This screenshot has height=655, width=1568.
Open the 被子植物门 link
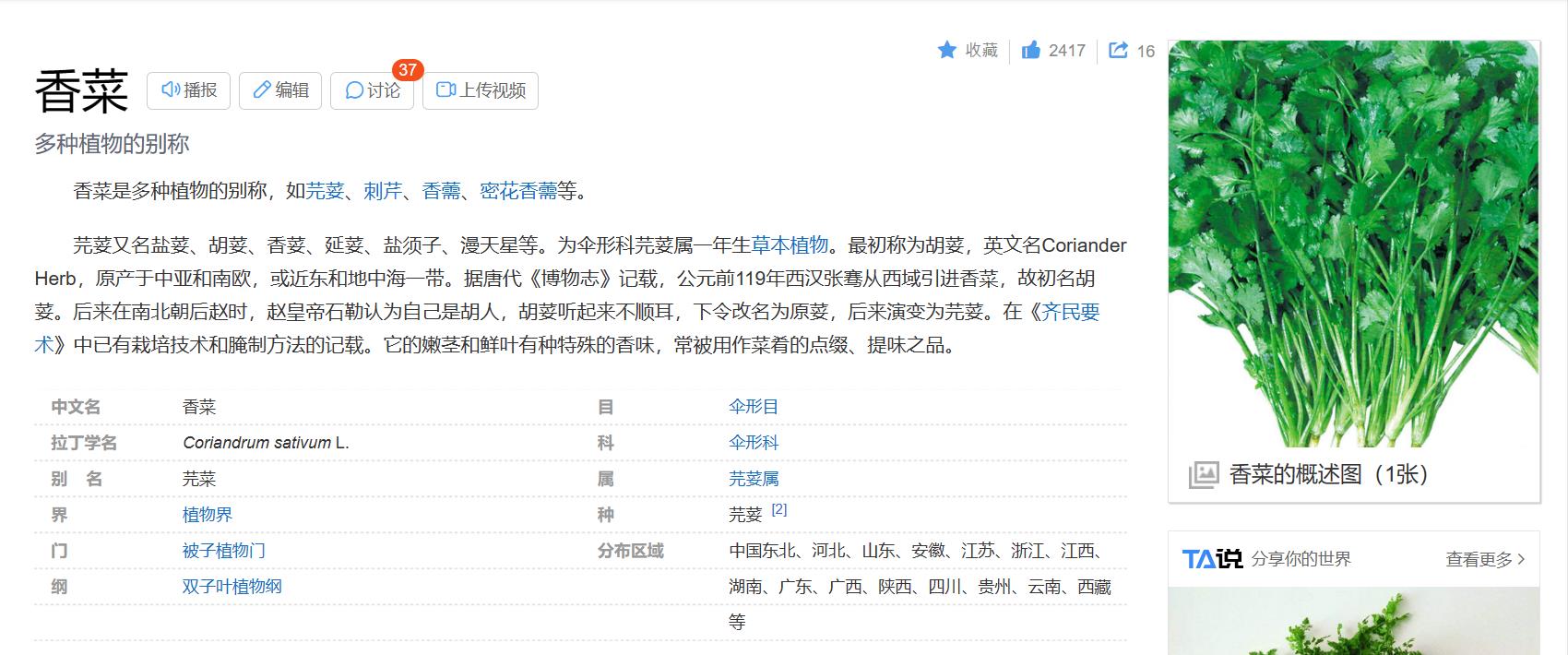(224, 551)
